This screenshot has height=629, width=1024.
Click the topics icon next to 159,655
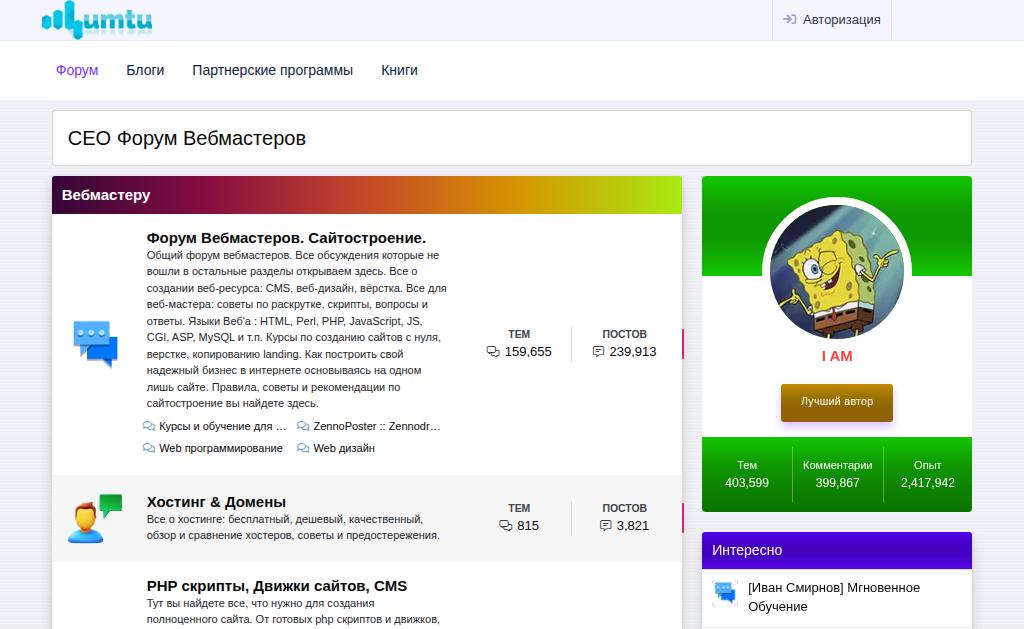[x=493, y=351]
